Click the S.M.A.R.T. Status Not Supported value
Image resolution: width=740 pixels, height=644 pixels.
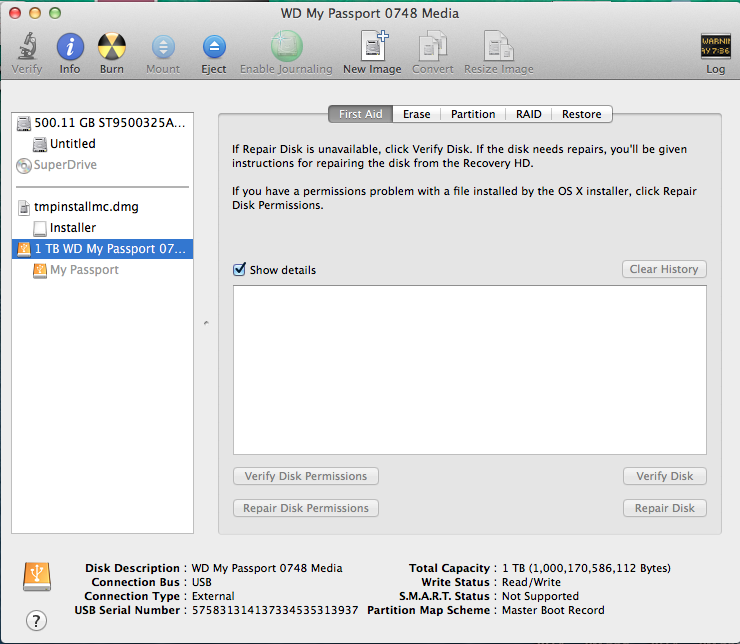[540, 596]
